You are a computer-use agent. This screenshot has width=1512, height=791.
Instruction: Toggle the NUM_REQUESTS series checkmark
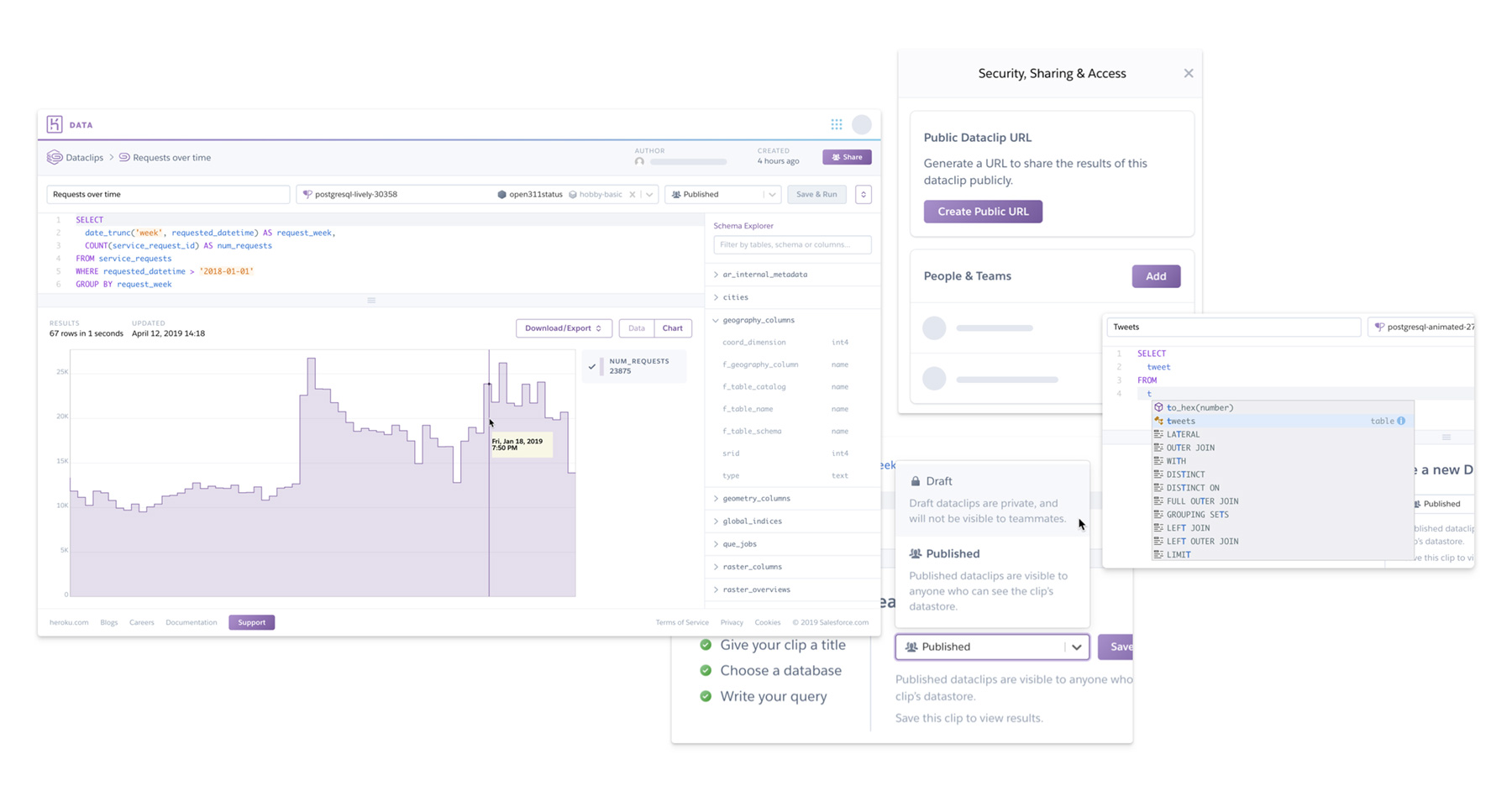tap(593, 366)
